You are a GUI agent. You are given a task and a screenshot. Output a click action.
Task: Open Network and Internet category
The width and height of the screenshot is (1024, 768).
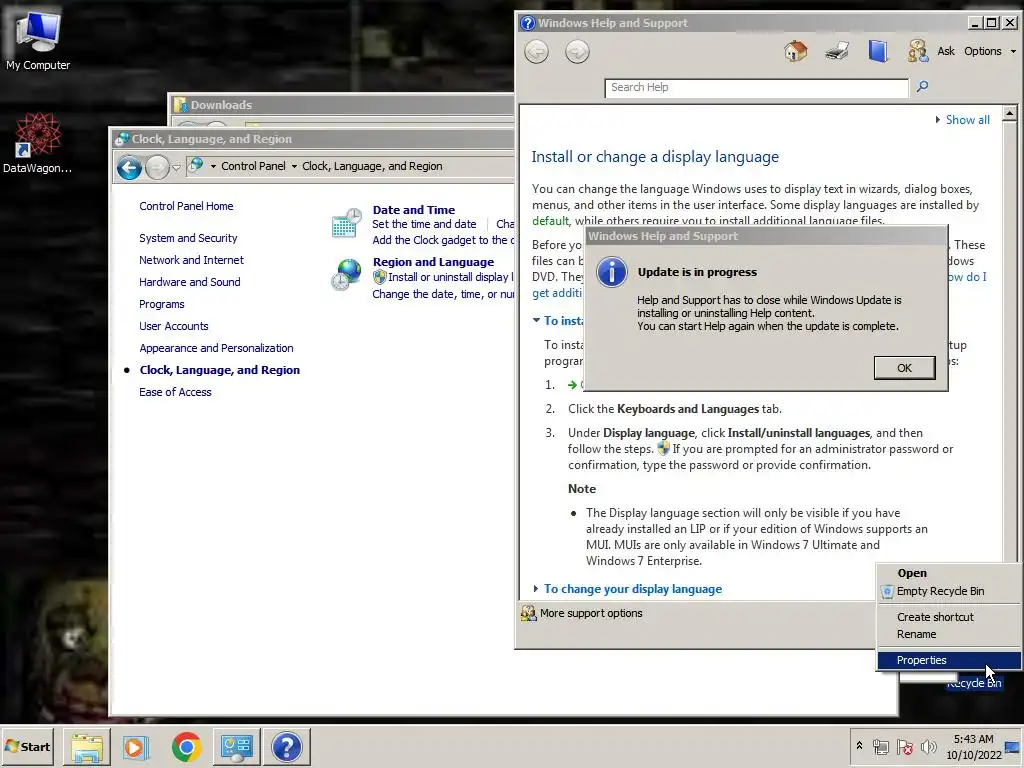point(191,260)
